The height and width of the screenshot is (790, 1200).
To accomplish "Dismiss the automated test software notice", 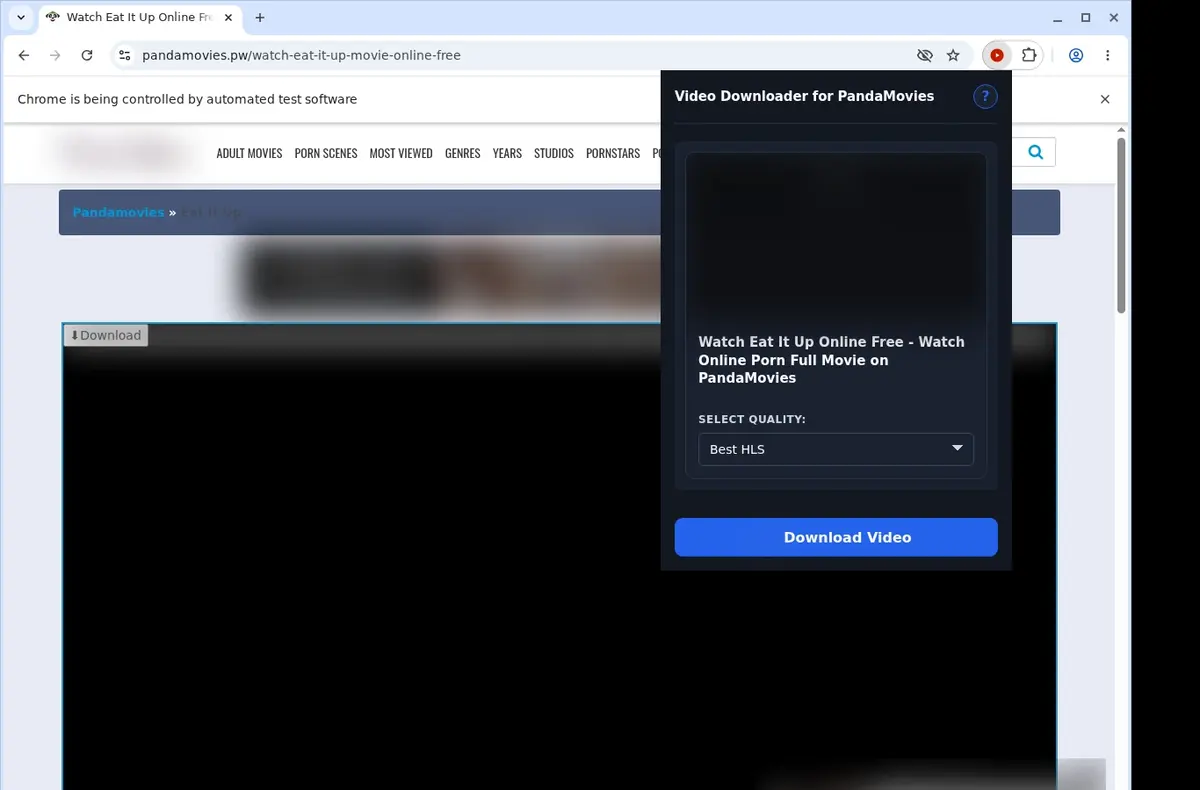I will 1105,99.
